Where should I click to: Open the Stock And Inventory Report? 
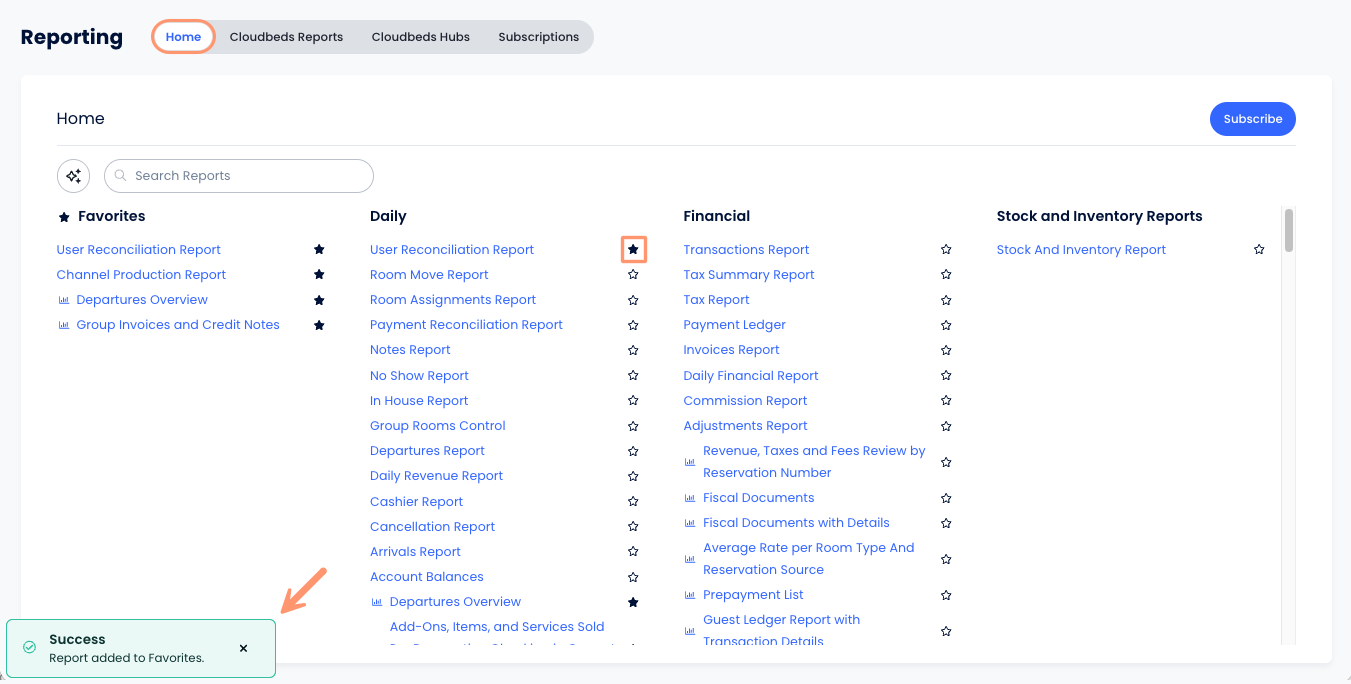[x=1081, y=250]
